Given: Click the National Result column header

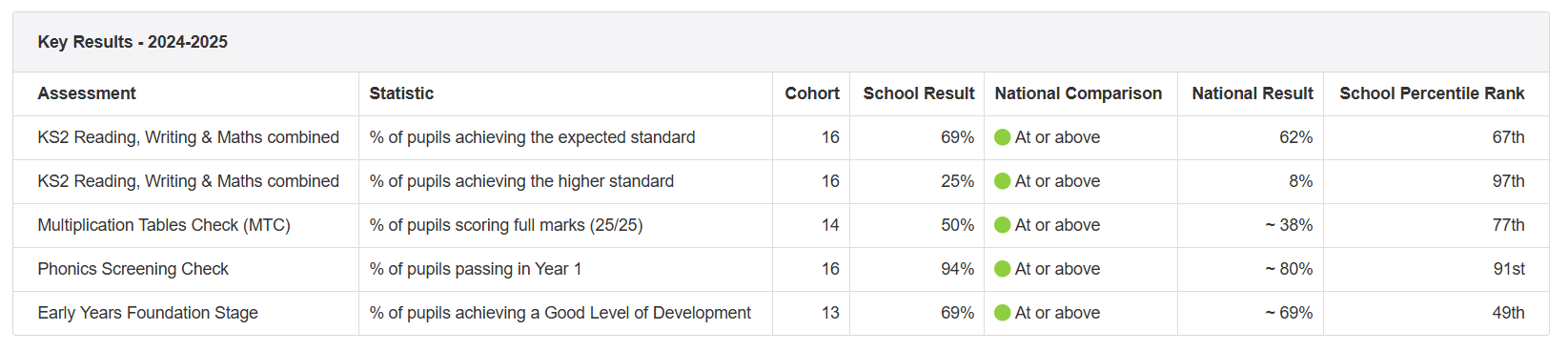Looking at the screenshot, I should pyautogui.click(x=1252, y=93).
